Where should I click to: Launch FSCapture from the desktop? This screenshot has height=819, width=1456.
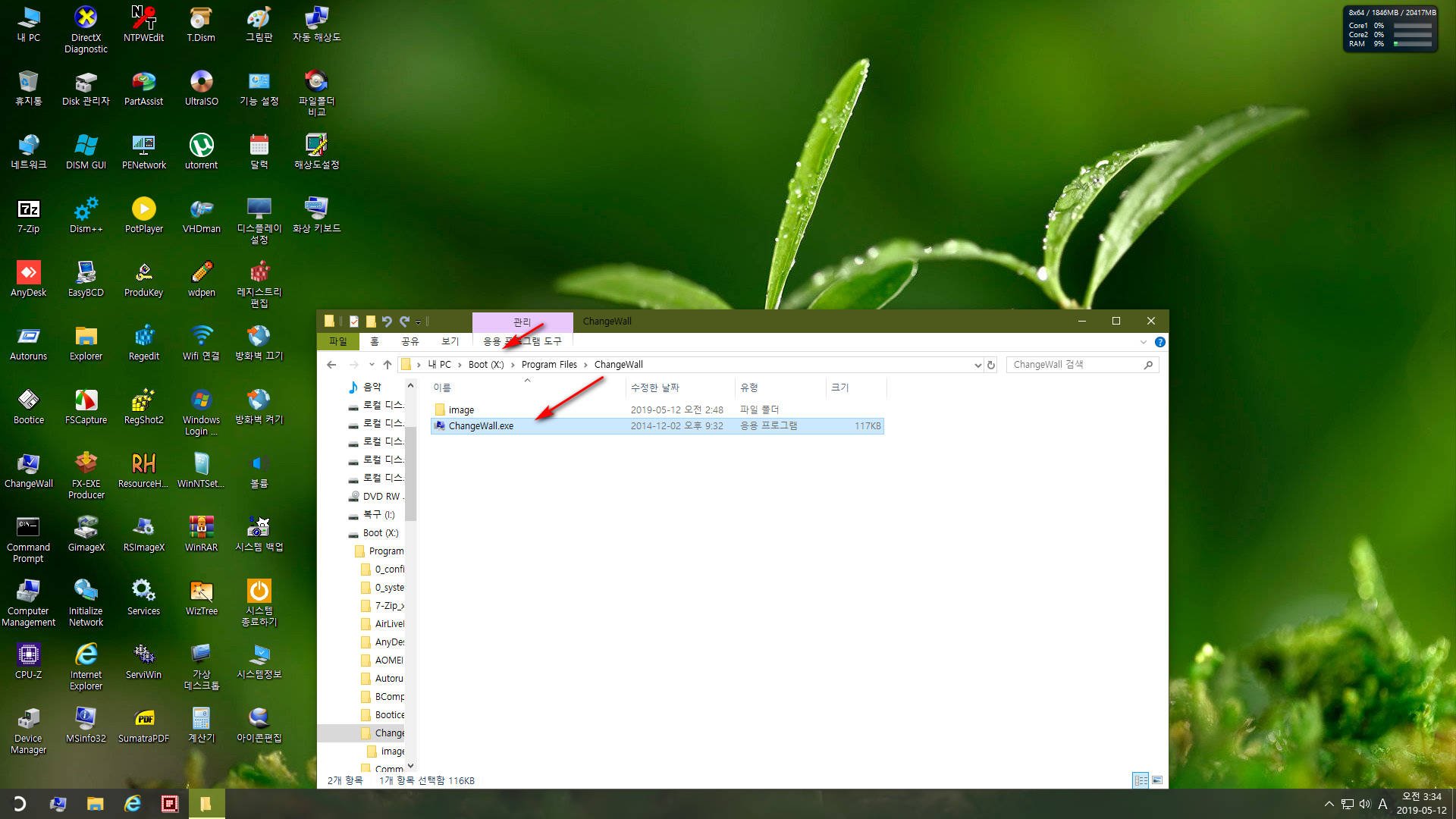click(x=86, y=406)
